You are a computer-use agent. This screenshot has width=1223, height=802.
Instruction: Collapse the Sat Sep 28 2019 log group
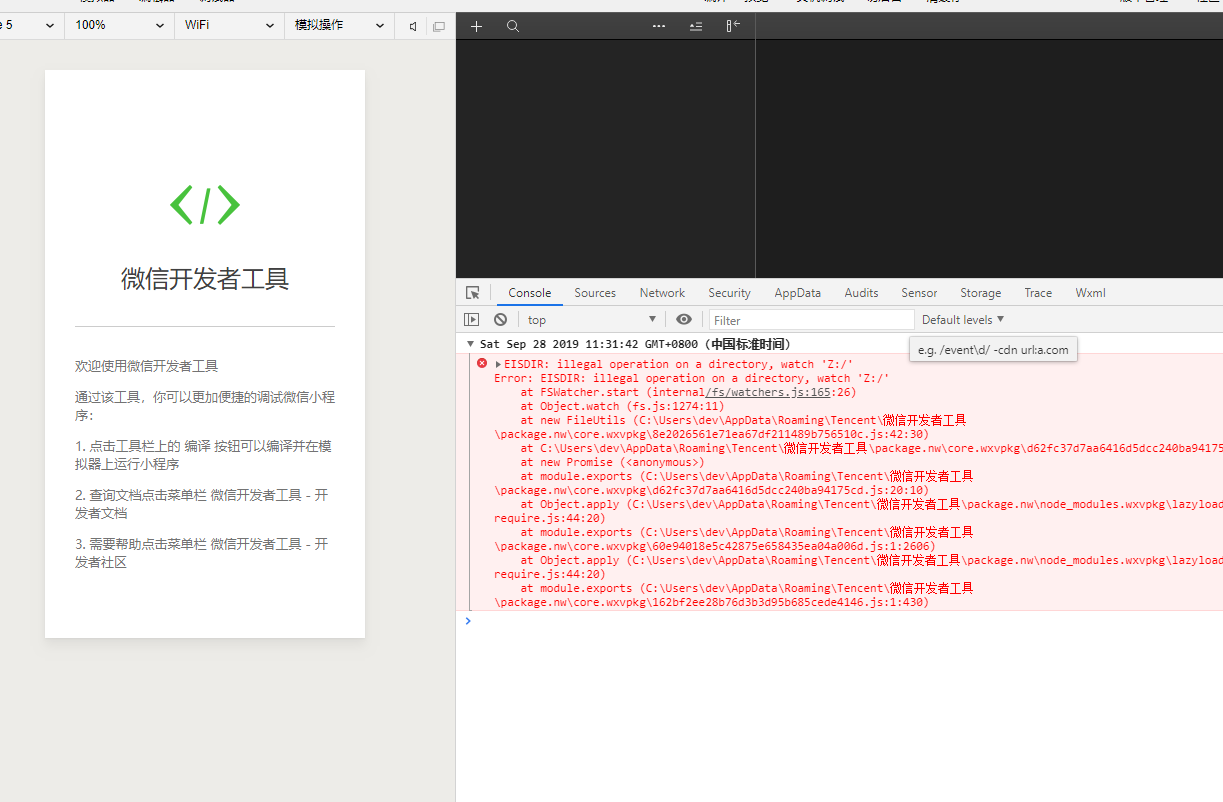pyautogui.click(x=470, y=344)
